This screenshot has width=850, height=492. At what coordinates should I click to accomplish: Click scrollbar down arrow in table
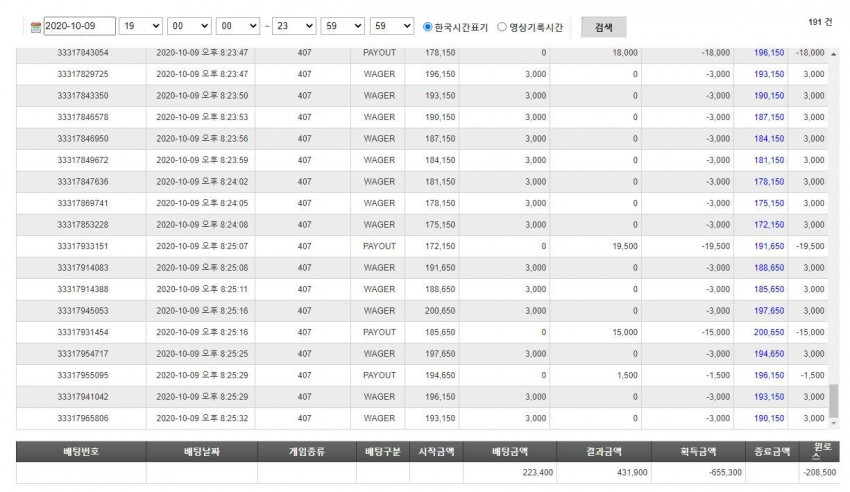pos(834,423)
